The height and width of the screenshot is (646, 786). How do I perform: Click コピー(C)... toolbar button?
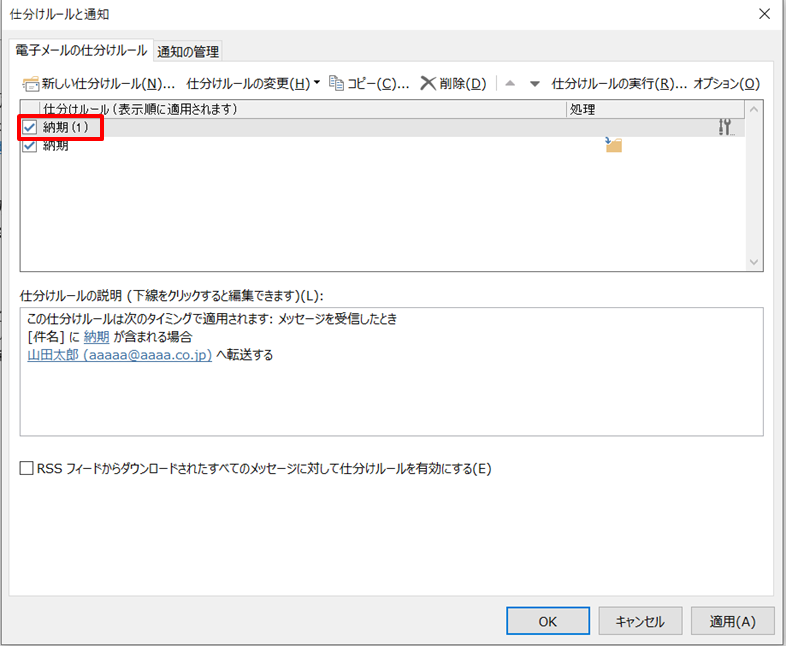tap(369, 84)
